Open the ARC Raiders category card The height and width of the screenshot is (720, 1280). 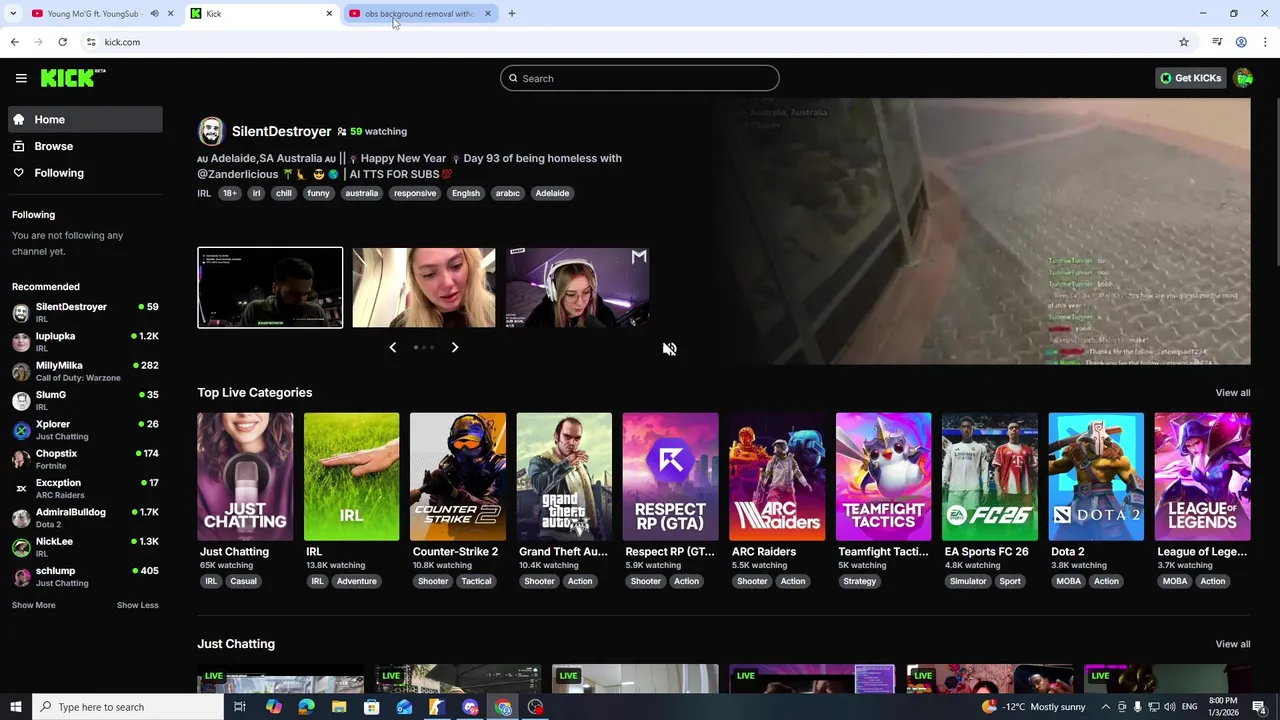(x=777, y=477)
